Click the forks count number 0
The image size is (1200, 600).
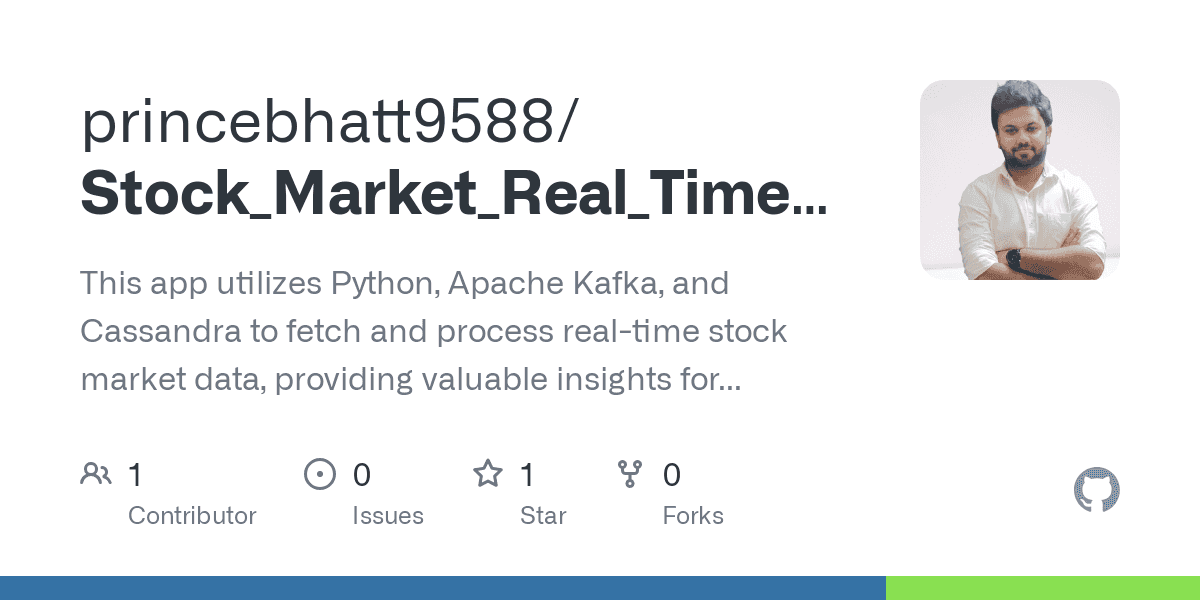672,474
